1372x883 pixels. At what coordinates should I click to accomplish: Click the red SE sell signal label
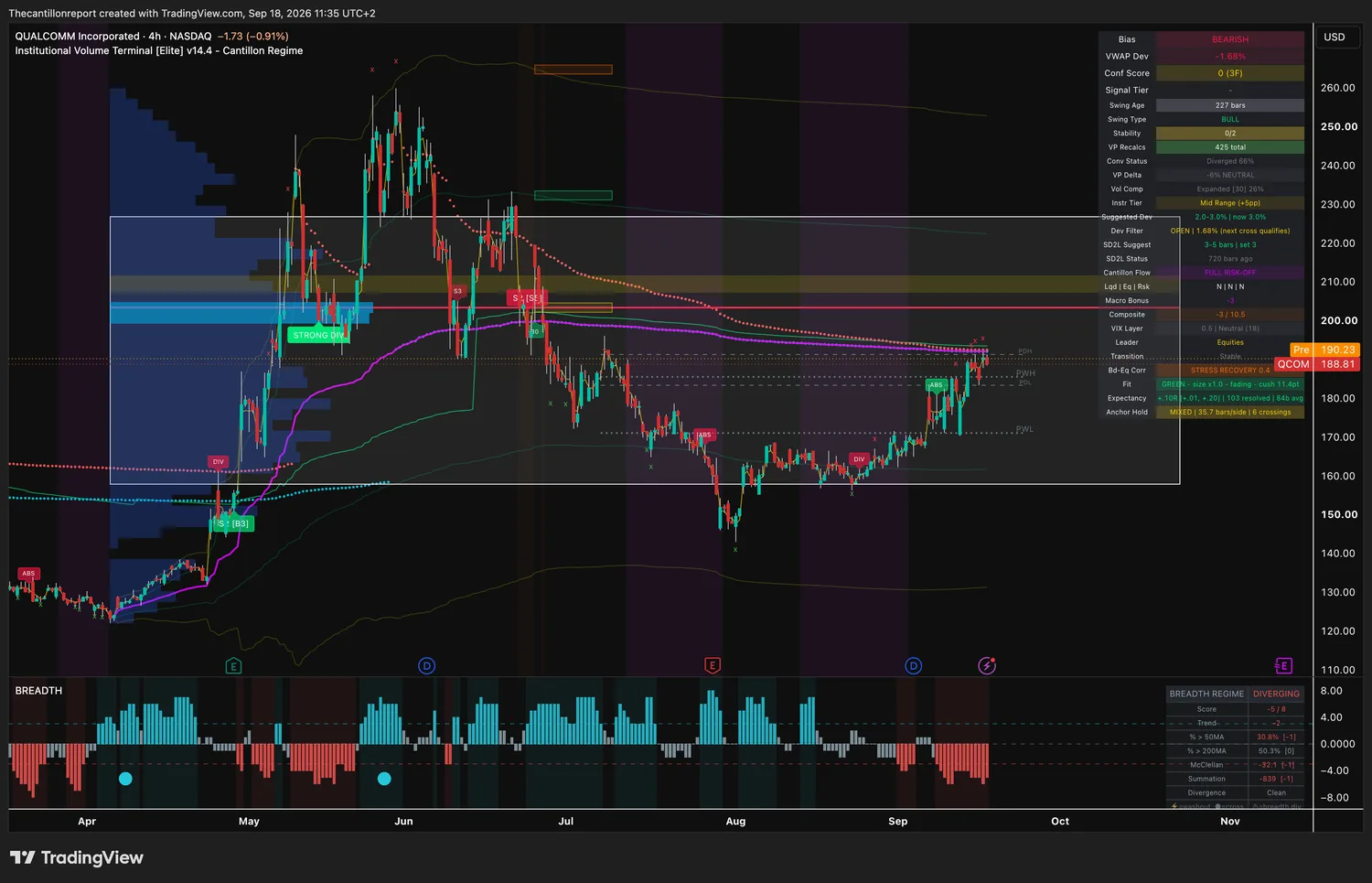[x=526, y=298]
